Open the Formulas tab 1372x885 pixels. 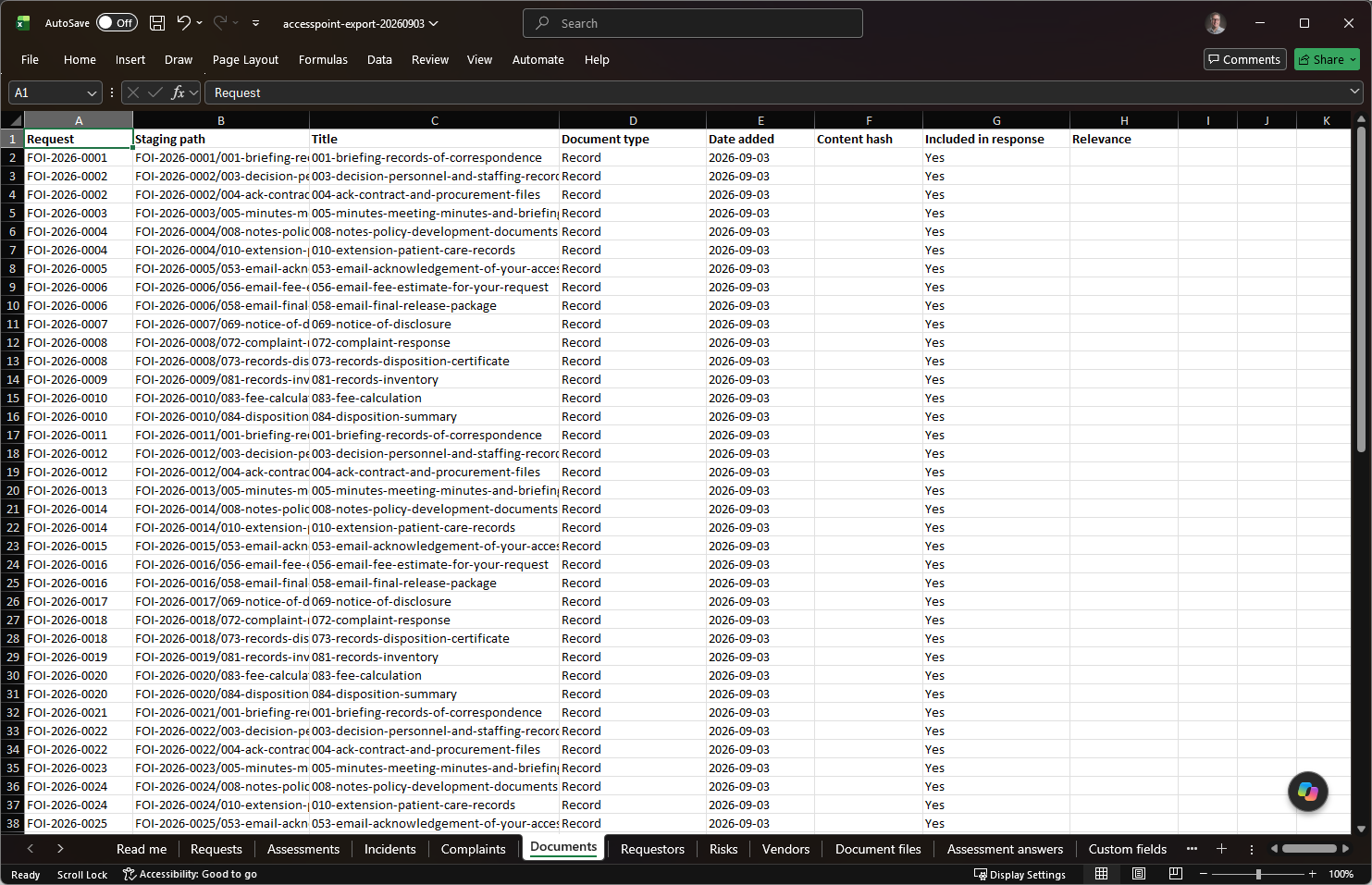tap(323, 59)
